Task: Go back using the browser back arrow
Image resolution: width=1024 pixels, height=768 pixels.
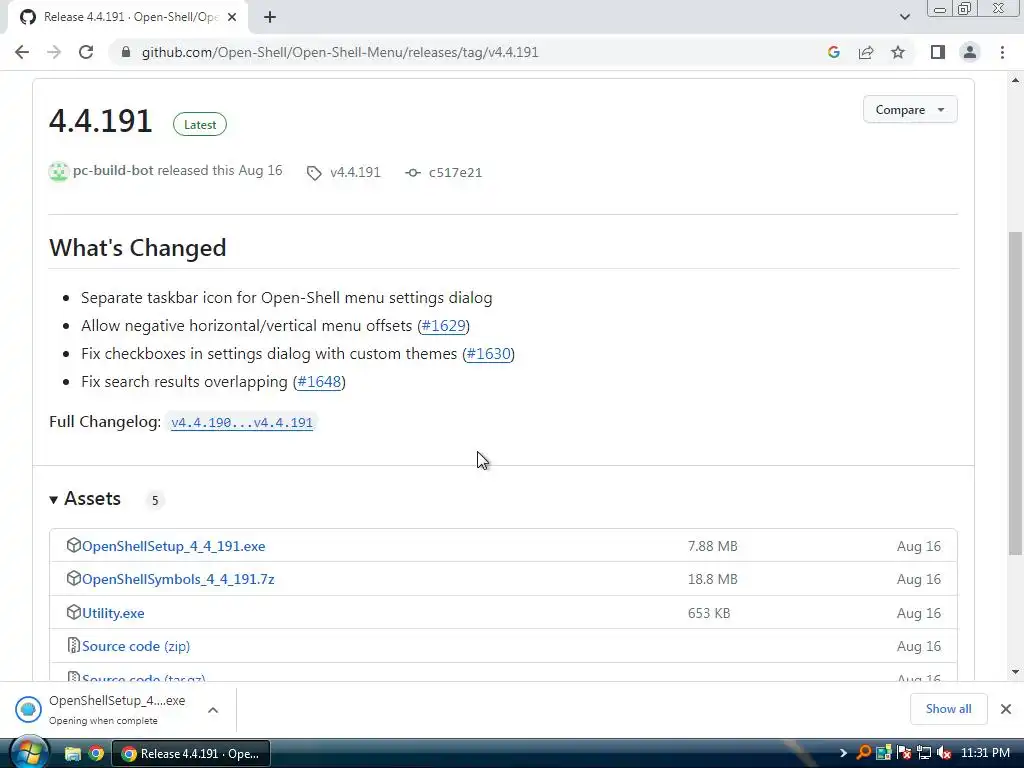Action: tap(22, 52)
